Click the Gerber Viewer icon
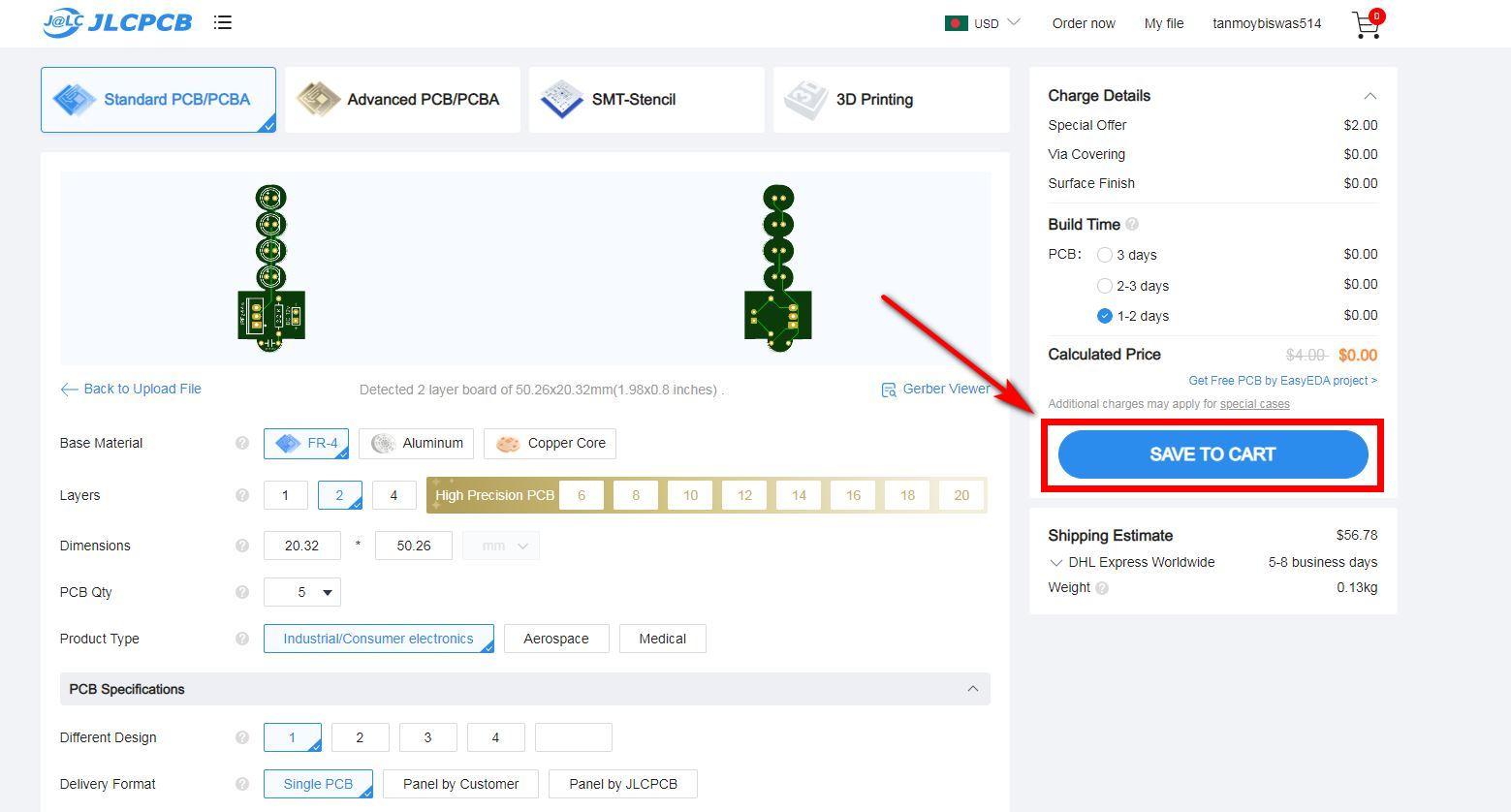The image size is (1511, 812). [889, 390]
